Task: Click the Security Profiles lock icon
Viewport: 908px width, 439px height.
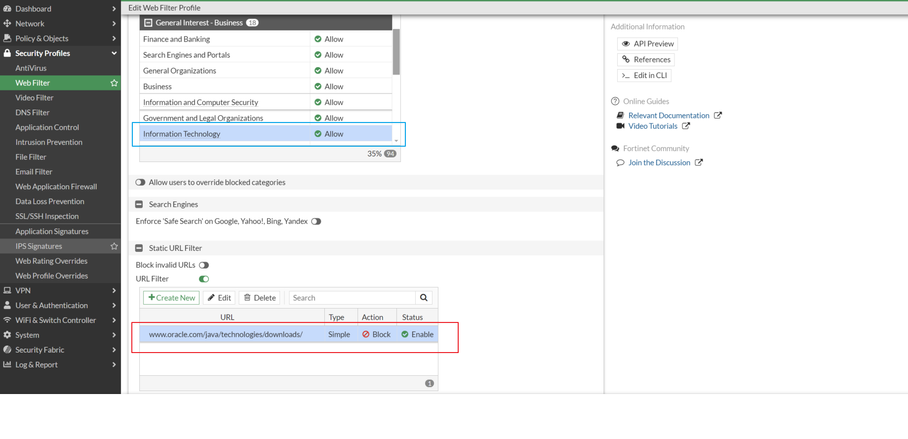Action: 8,53
